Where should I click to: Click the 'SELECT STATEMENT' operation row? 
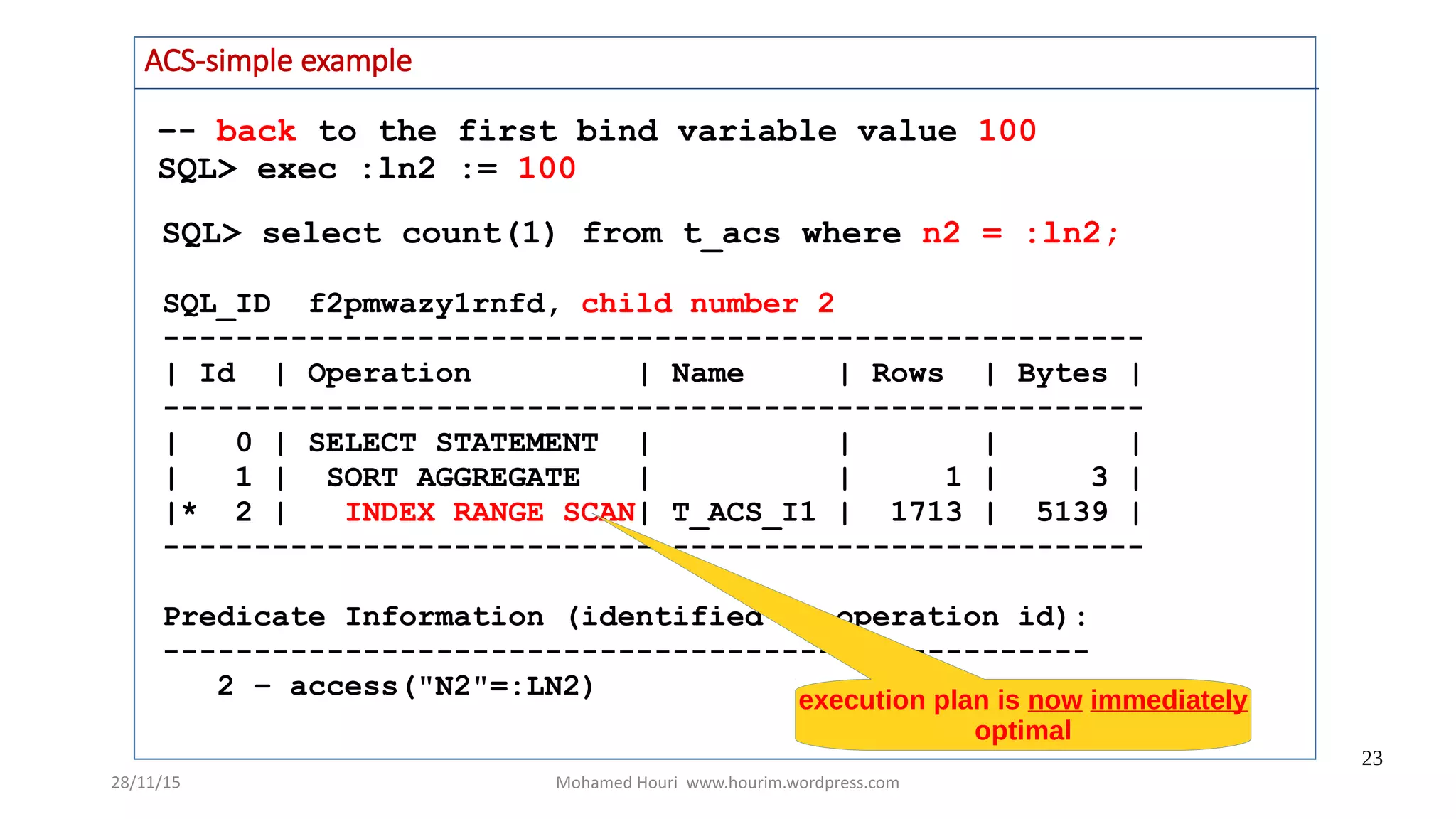[453, 443]
